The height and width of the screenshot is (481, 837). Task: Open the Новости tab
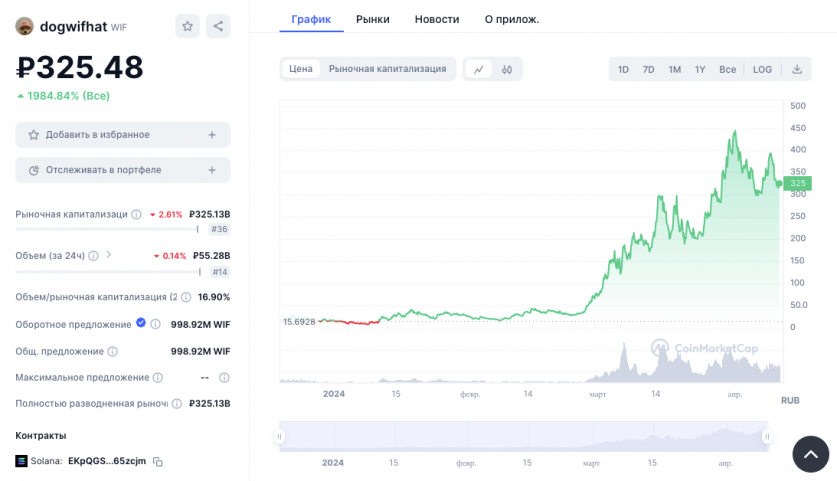(x=437, y=19)
